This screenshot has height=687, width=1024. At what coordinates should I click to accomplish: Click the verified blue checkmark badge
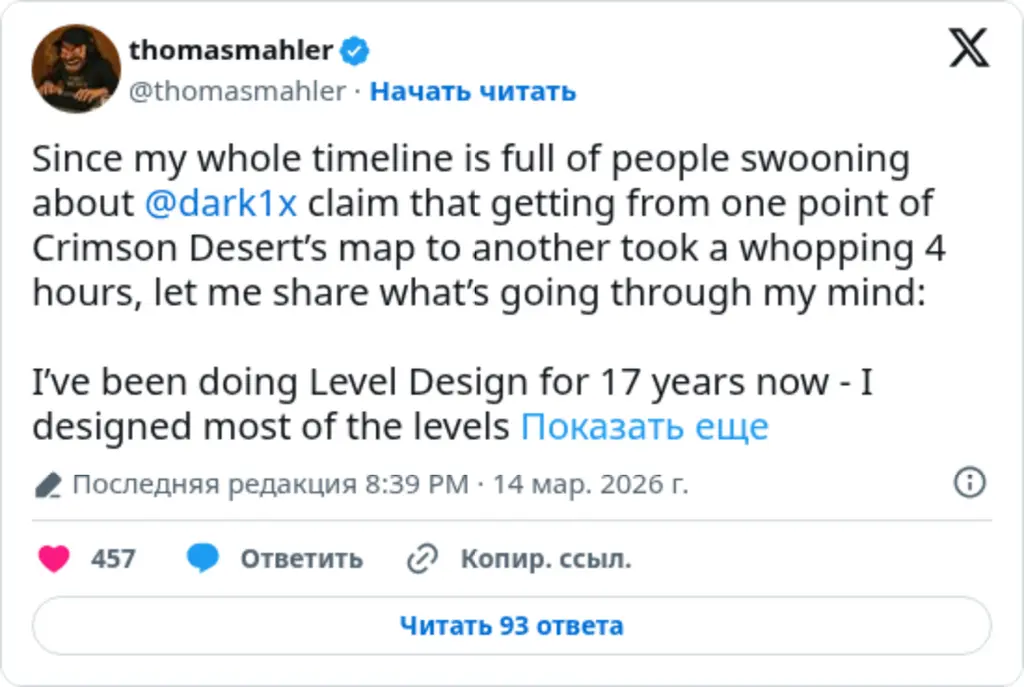point(355,50)
